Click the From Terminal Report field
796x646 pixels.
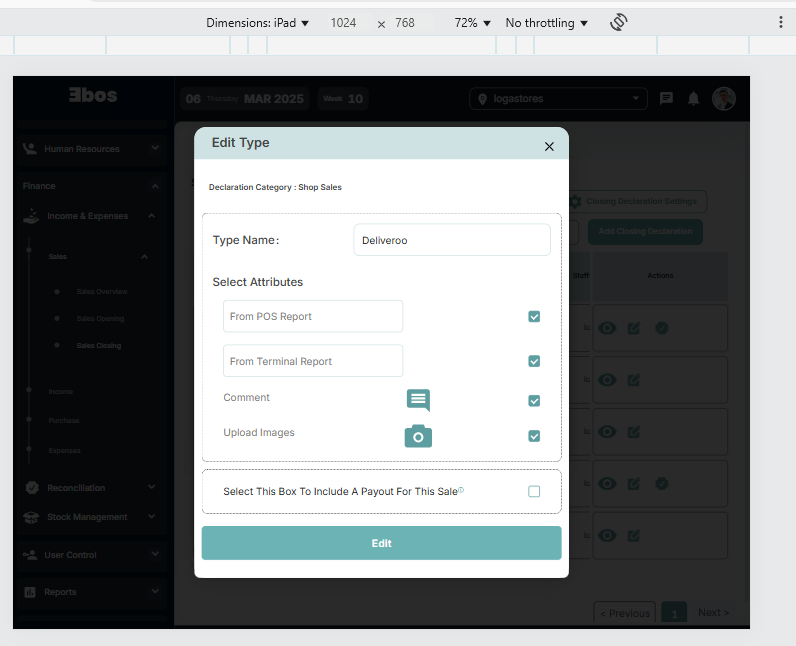click(x=313, y=361)
